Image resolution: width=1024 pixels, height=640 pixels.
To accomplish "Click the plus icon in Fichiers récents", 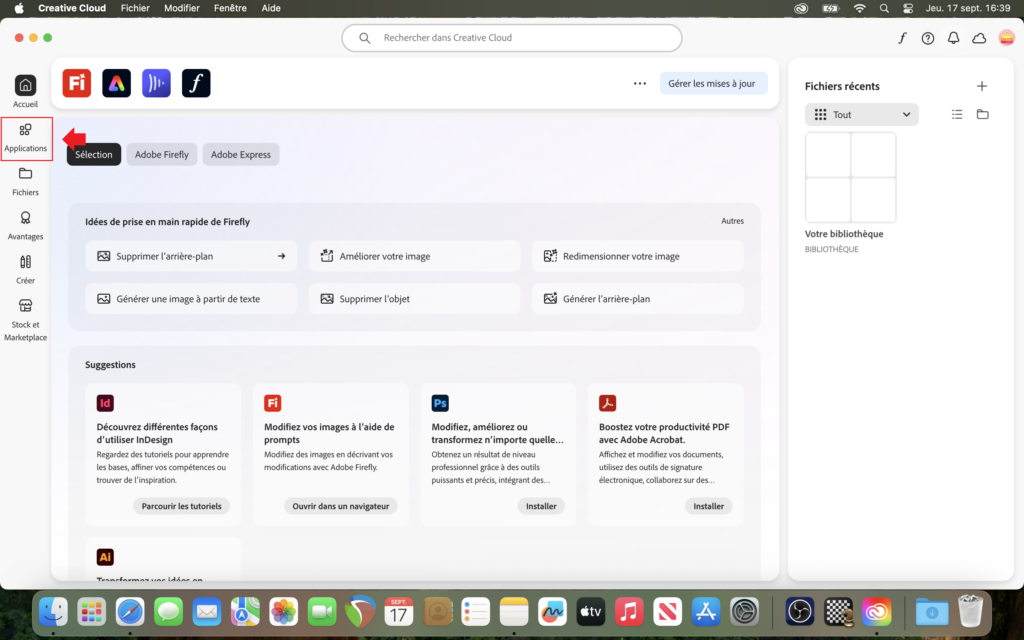I will coord(982,86).
